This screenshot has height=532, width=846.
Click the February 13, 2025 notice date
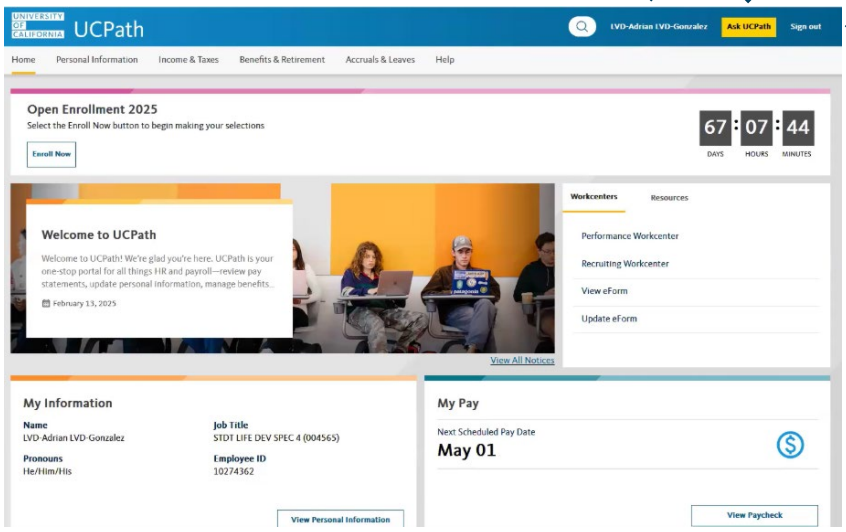pos(84,304)
